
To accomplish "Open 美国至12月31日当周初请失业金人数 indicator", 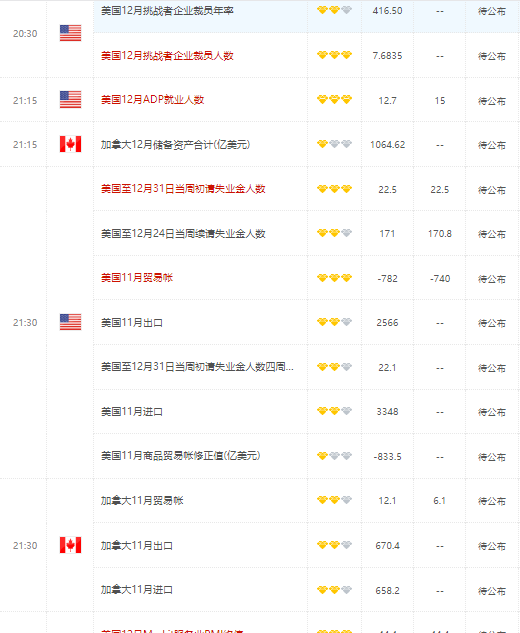I will [183, 189].
